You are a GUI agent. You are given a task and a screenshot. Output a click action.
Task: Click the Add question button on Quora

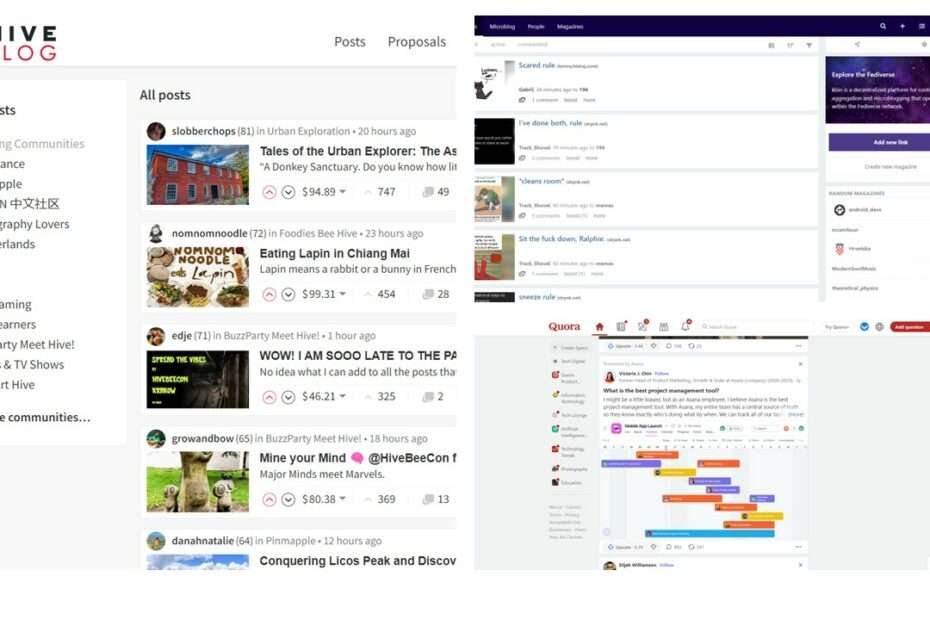click(909, 327)
